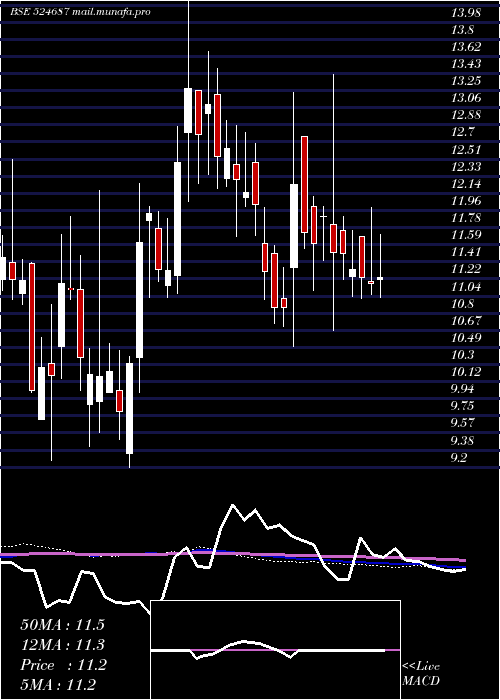The width and height of the screenshot is (500, 700).
Task: Click the 10.8 axis label
Action: 462,303
